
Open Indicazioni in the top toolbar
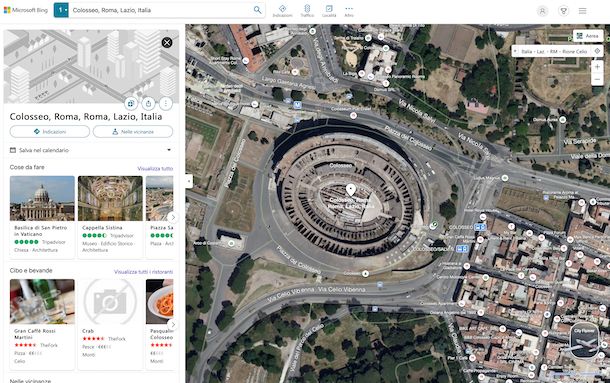pyautogui.click(x=282, y=11)
